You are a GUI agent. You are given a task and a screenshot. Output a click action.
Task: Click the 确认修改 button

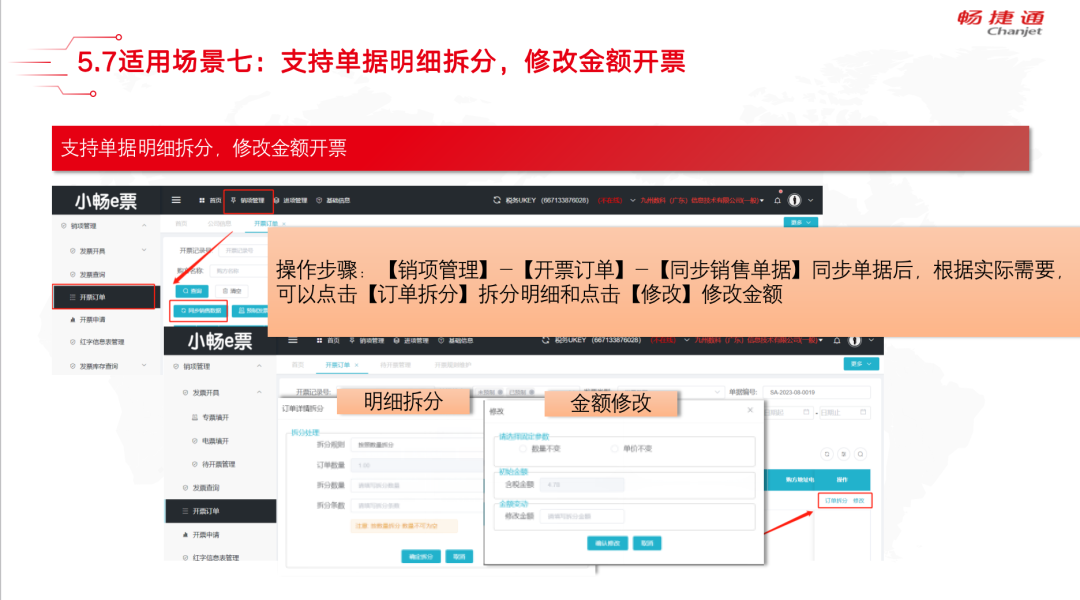(x=607, y=544)
